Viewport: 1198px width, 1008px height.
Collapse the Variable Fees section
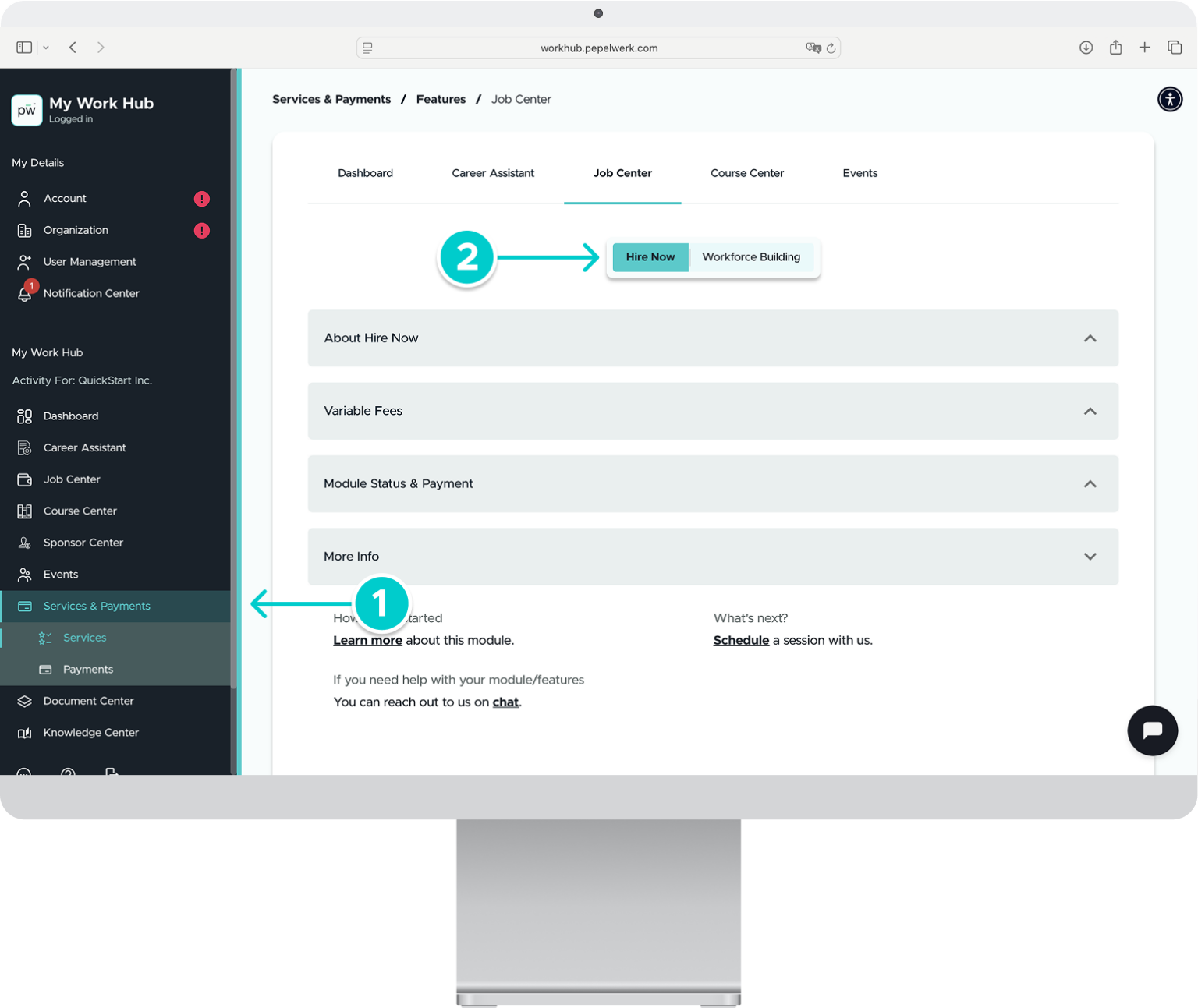click(x=1090, y=411)
